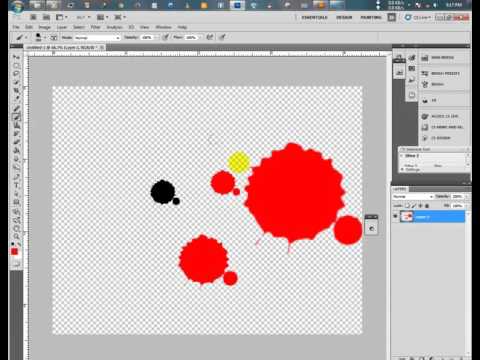Select the Shape tool

point(16,202)
